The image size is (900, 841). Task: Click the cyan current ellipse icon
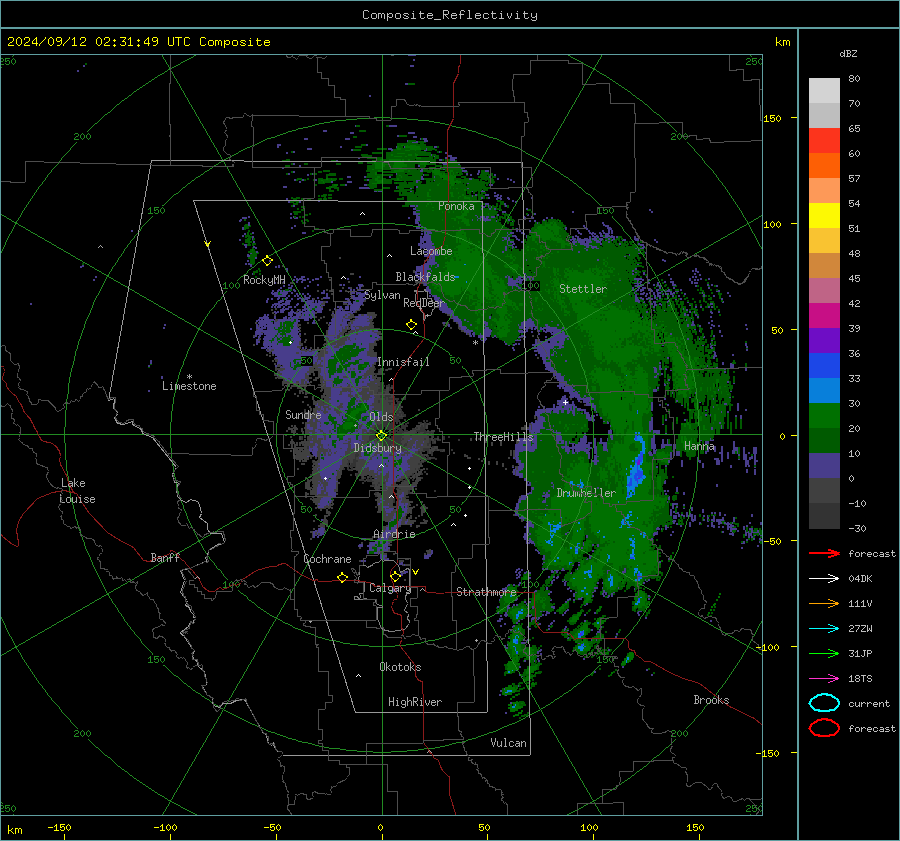coord(824,703)
